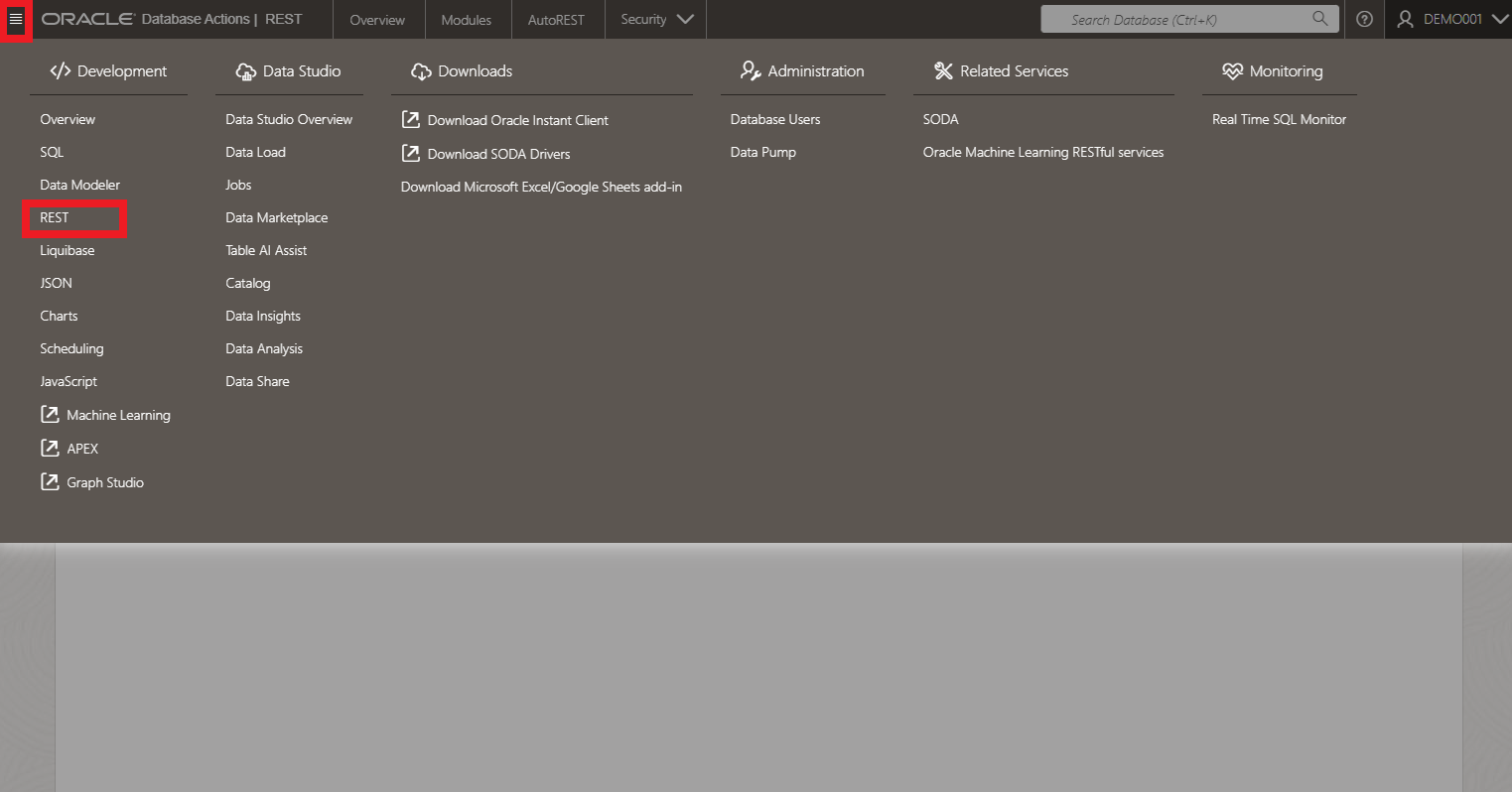Open the Data Modeler link
The width and height of the screenshot is (1512, 792).
pyautogui.click(x=80, y=185)
